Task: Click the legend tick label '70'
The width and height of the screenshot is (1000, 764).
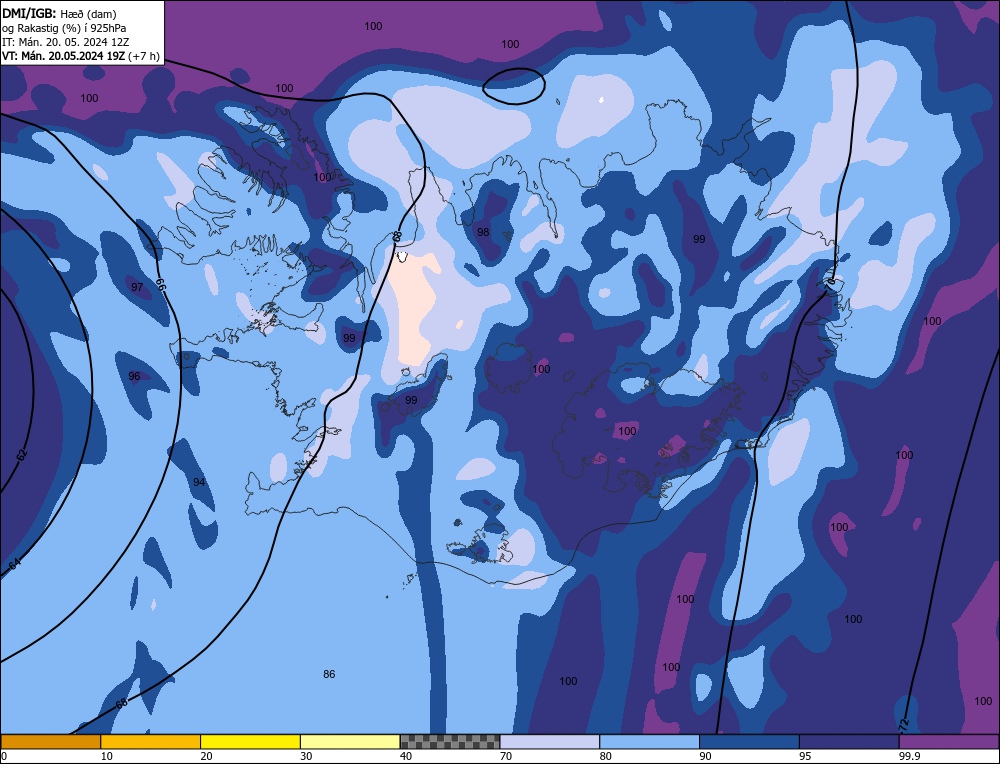Action: tap(506, 756)
